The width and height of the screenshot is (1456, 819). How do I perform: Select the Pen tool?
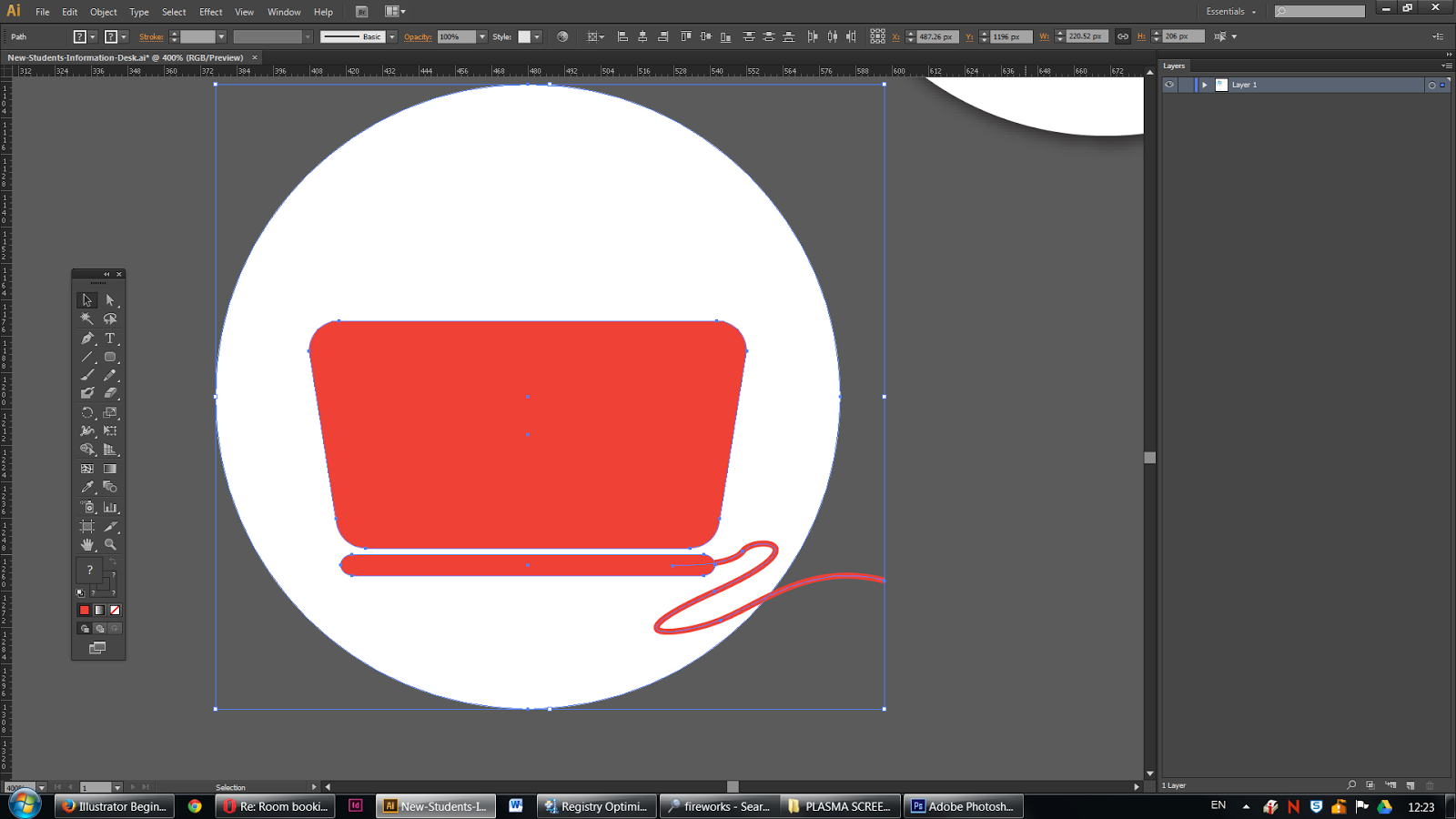point(87,338)
